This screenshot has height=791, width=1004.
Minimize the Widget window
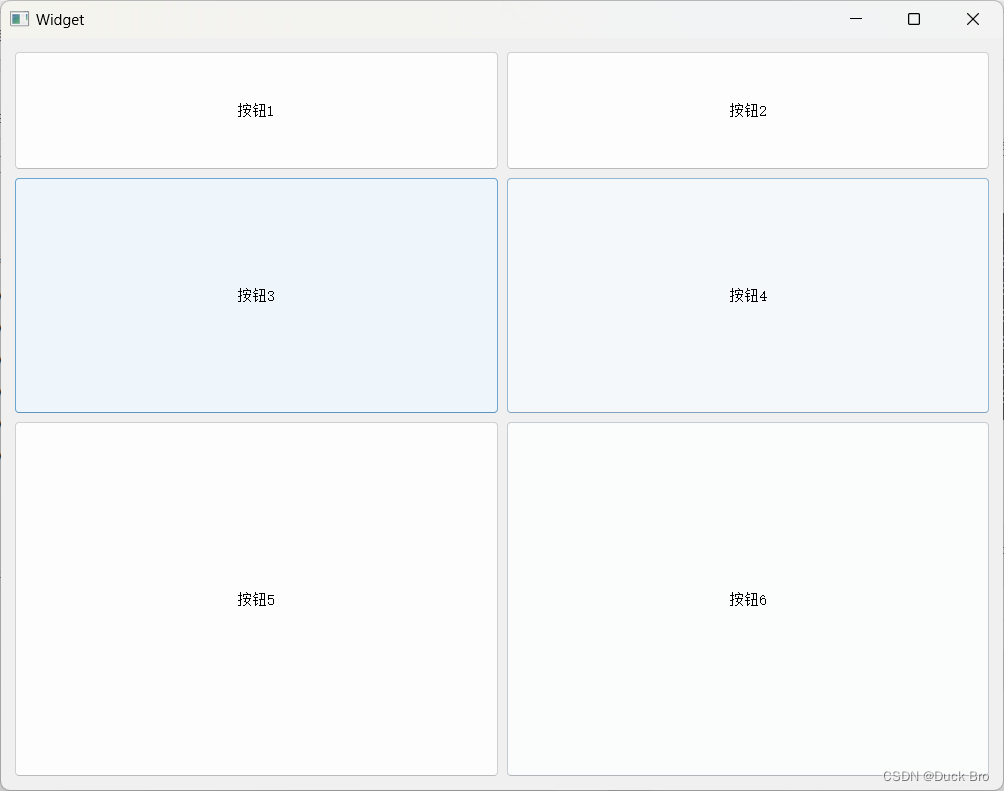point(855,19)
